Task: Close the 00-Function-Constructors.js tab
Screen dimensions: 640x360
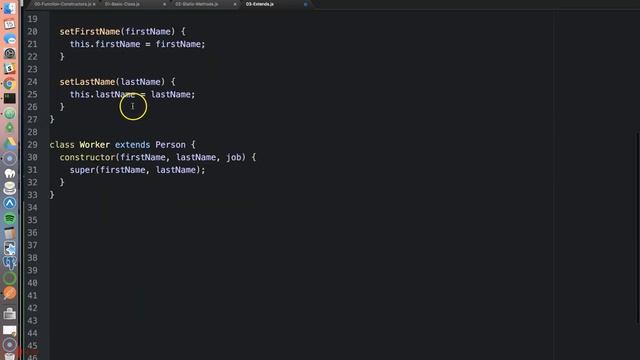Action: [94, 4]
